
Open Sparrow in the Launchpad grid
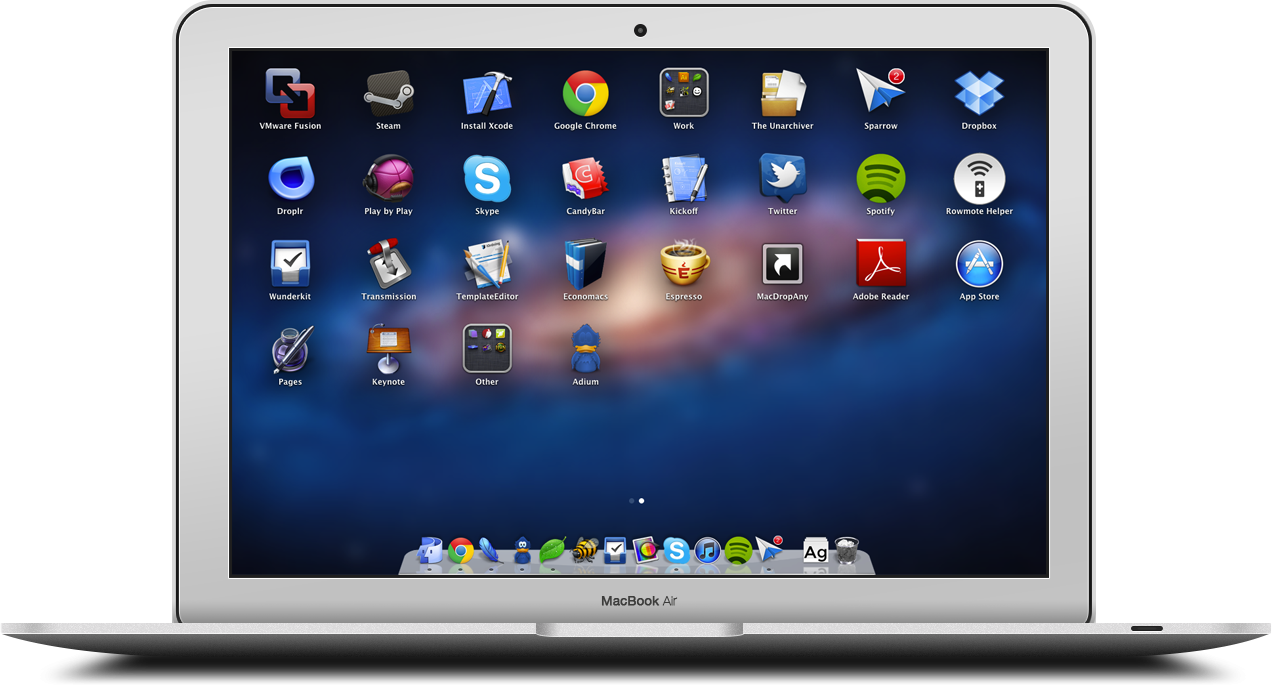pos(881,94)
